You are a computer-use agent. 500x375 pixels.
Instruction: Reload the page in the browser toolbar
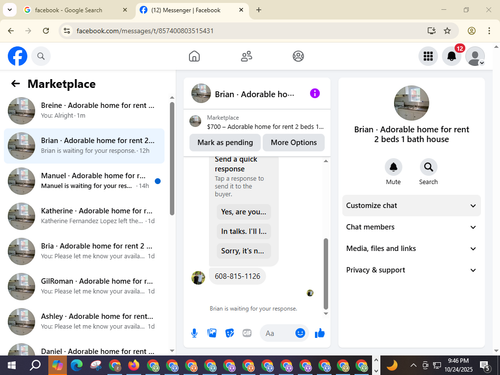[46, 31]
